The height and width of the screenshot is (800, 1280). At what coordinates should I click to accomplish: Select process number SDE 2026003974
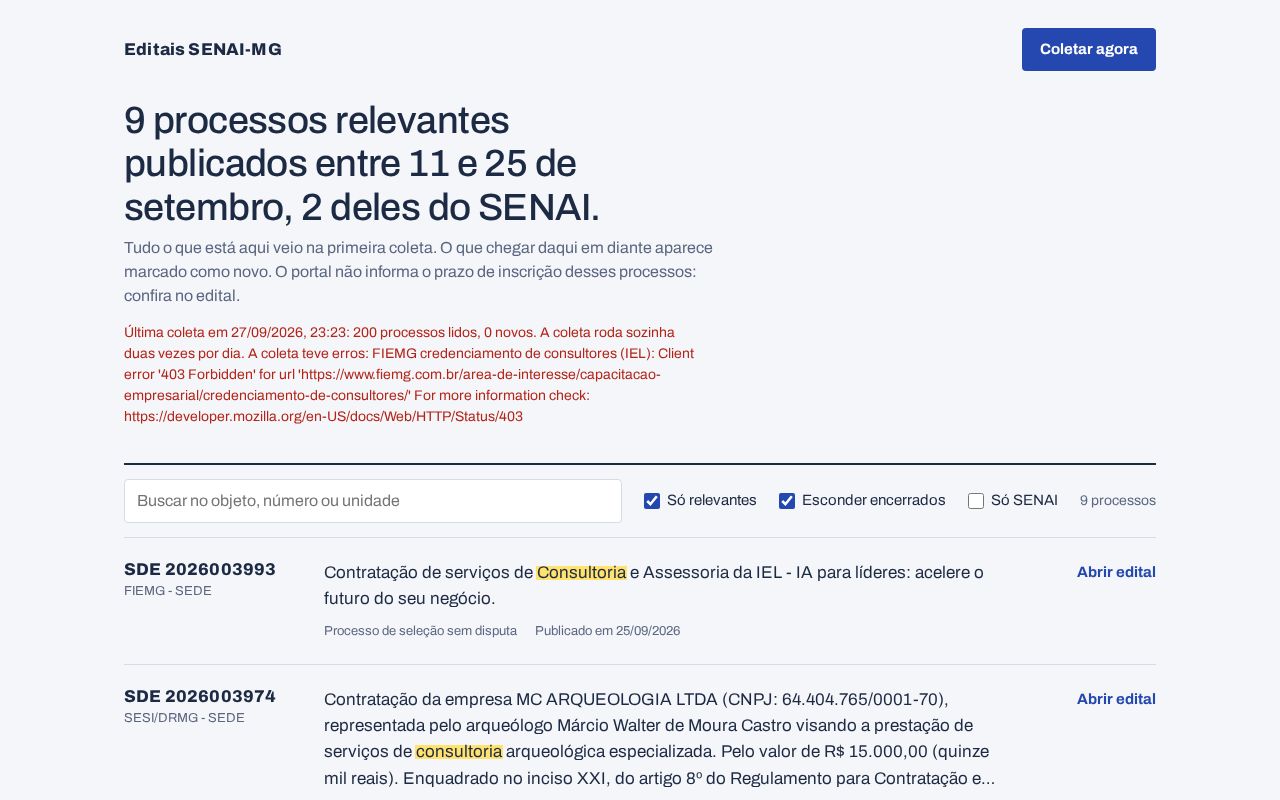(200, 697)
